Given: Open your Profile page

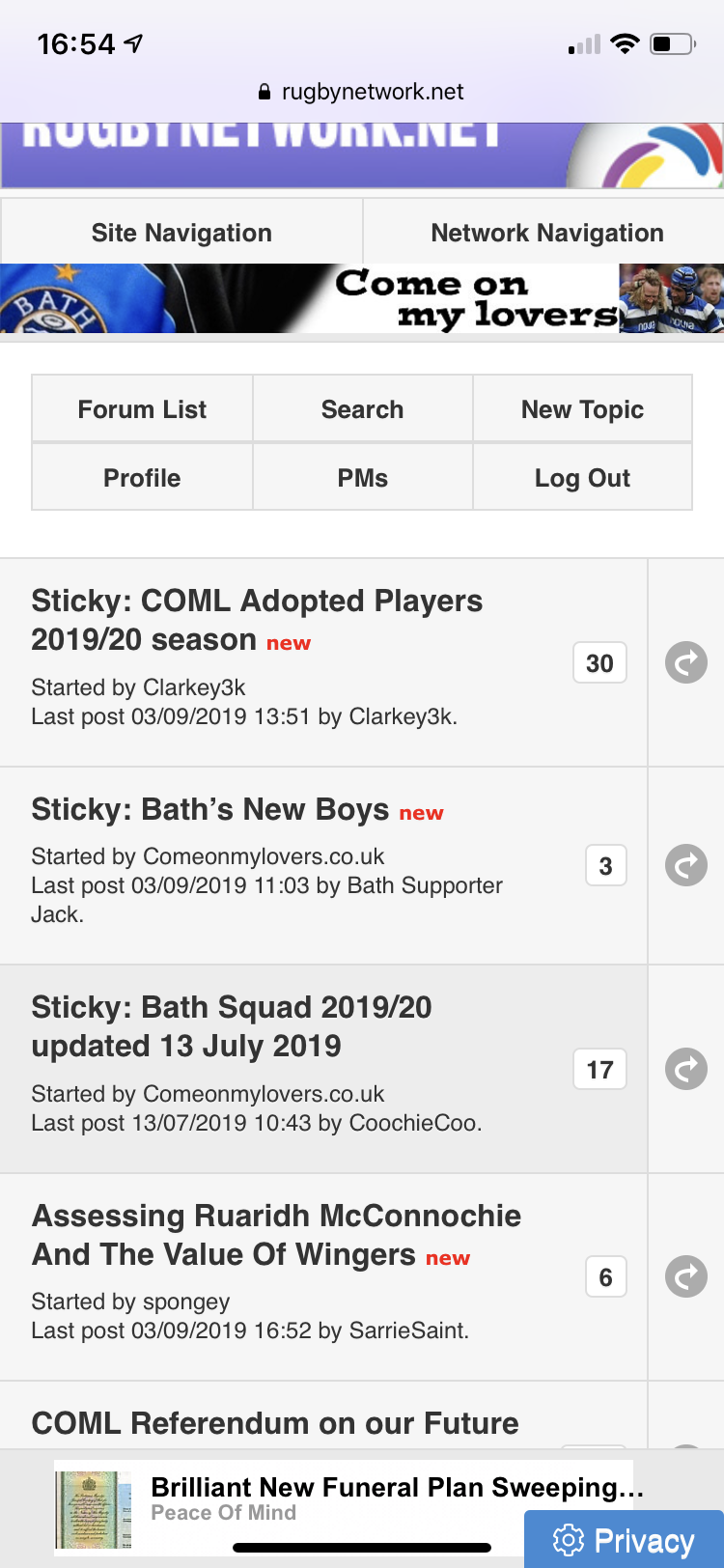Looking at the screenshot, I should (142, 477).
